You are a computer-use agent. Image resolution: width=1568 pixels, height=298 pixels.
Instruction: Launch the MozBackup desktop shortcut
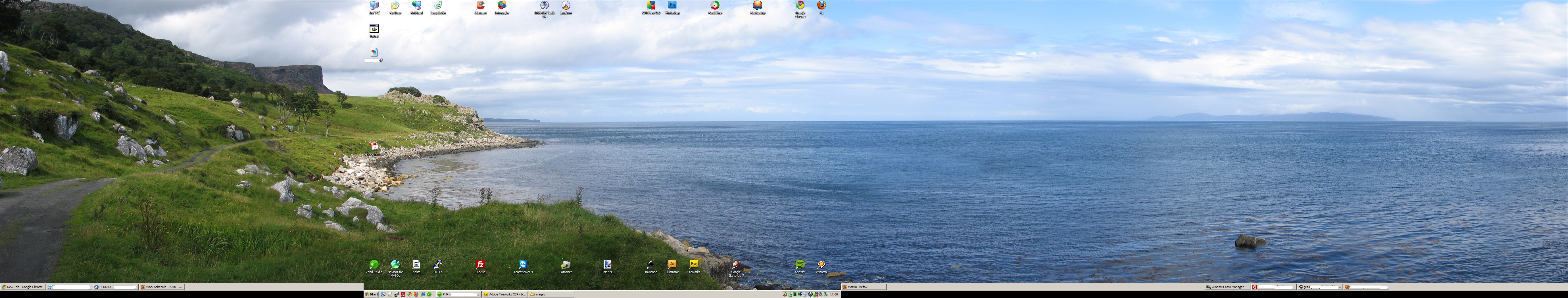(x=757, y=7)
